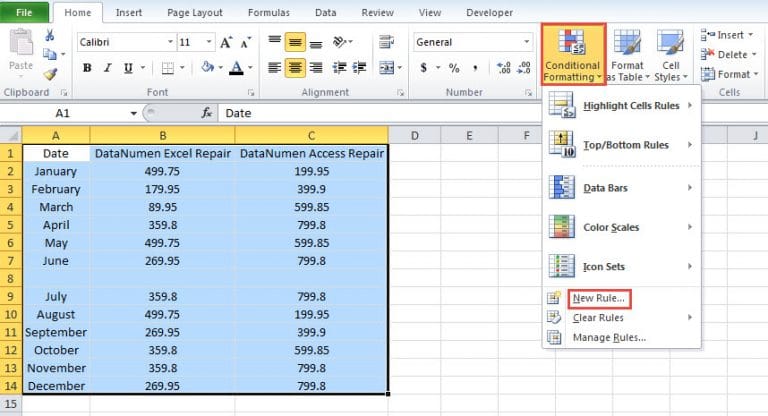The width and height of the screenshot is (768, 416).
Task: Click the Paste clipboard icon
Action: pos(21,43)
